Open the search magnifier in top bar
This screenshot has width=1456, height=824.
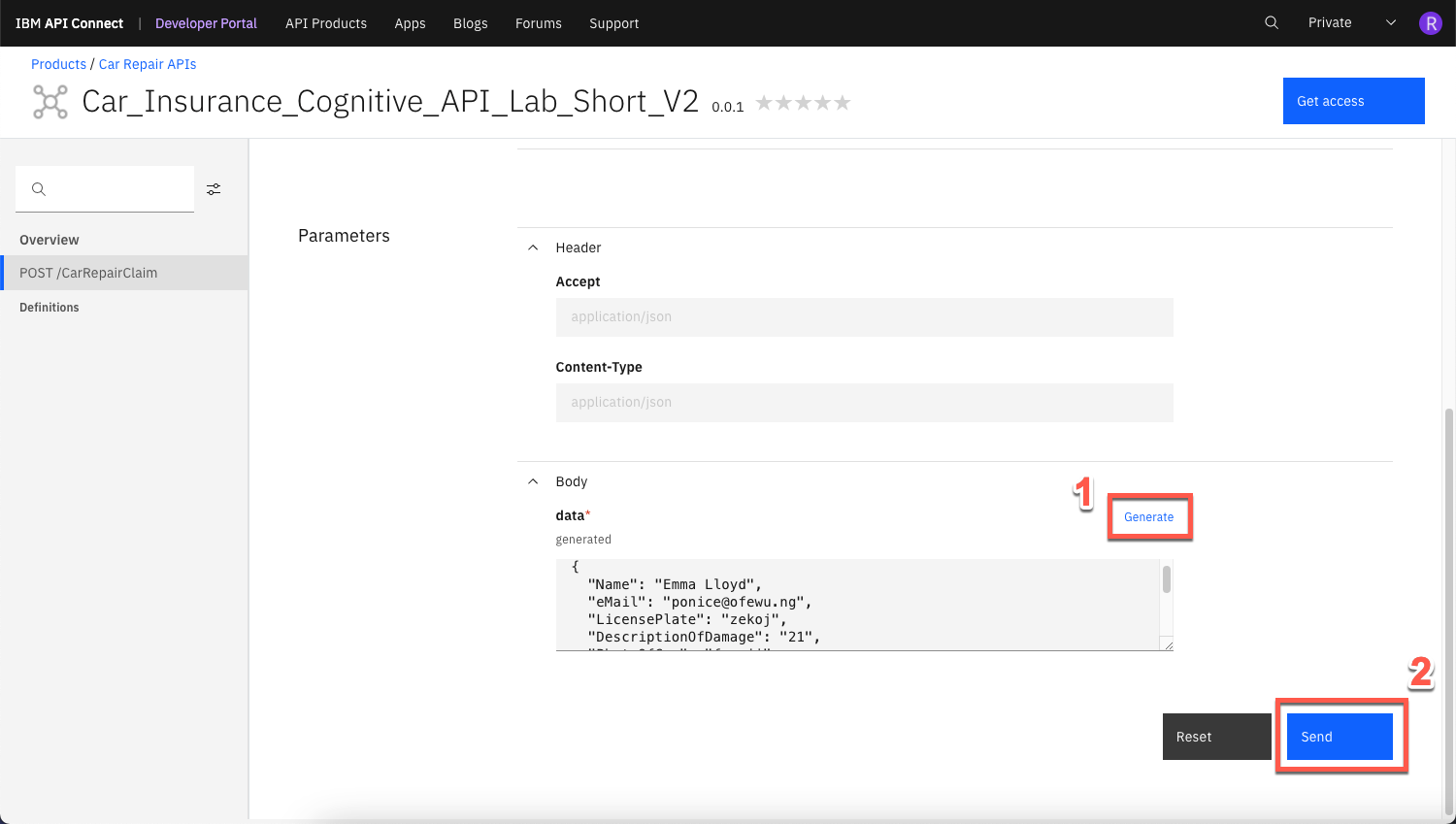point(1272,22)
